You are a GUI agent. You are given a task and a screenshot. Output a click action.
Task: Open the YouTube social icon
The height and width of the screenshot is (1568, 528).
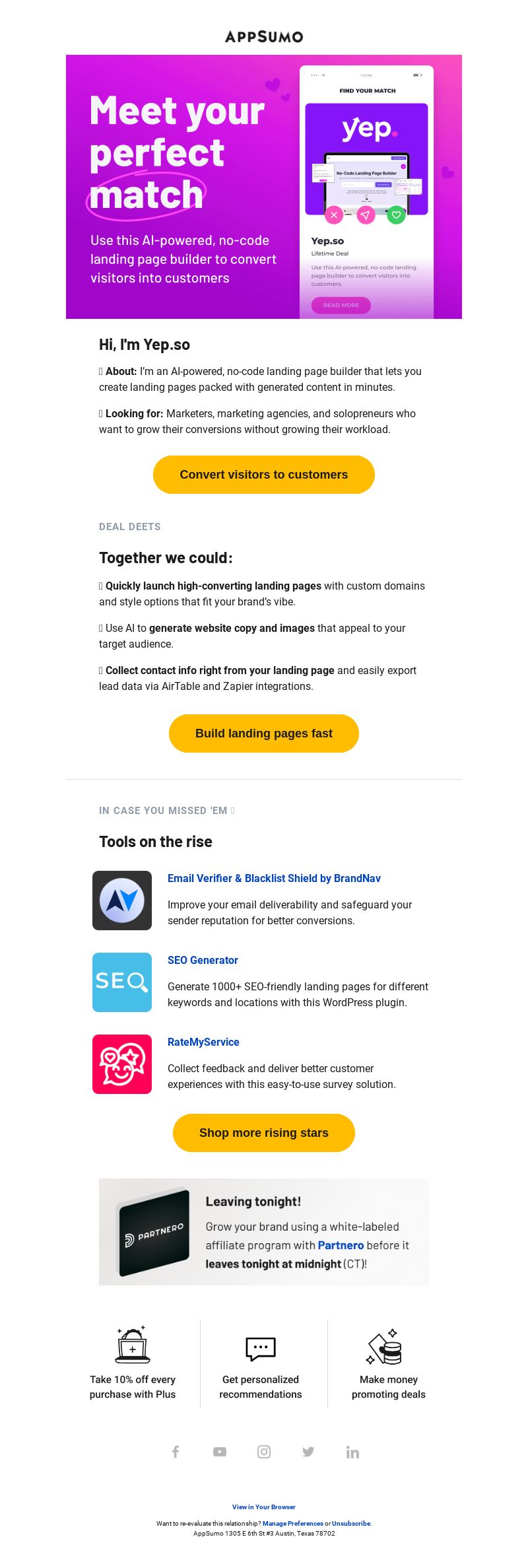coord(220,1451)
